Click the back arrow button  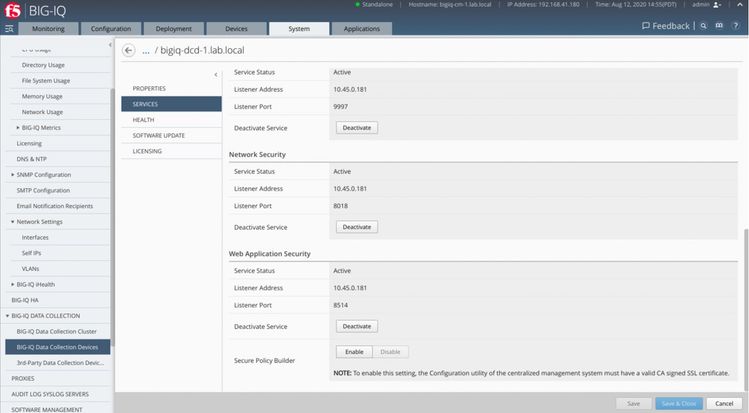tap(128, 50)
